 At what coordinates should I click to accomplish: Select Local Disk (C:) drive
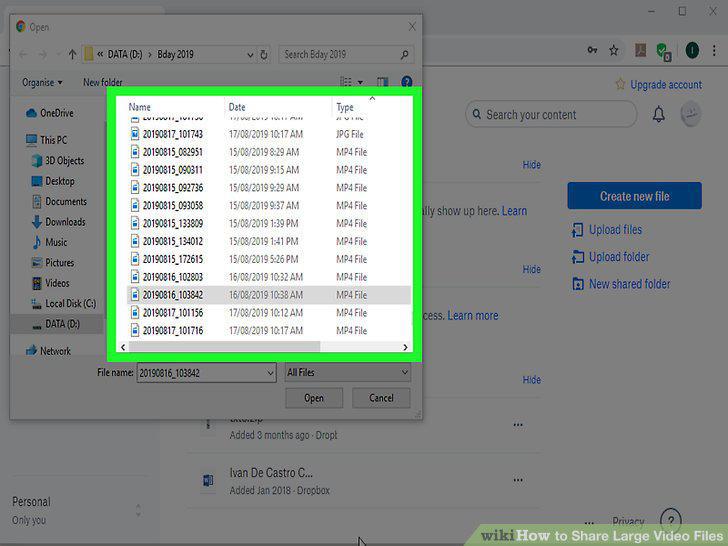coord(64,304)
